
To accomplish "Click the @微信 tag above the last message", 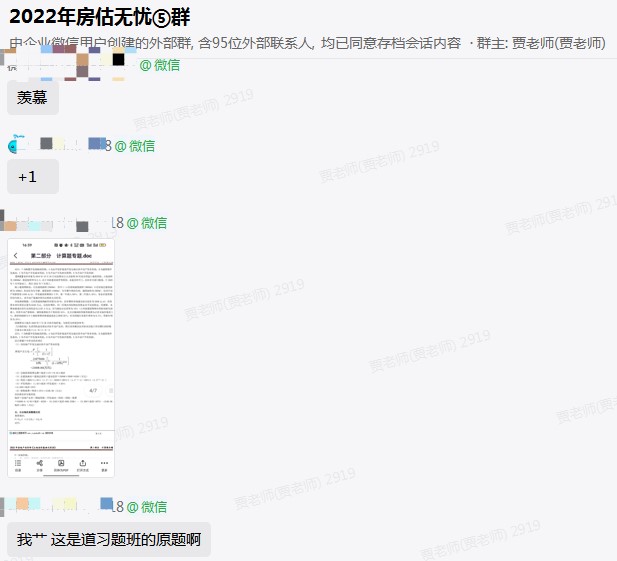I will (x=147, y=507).
